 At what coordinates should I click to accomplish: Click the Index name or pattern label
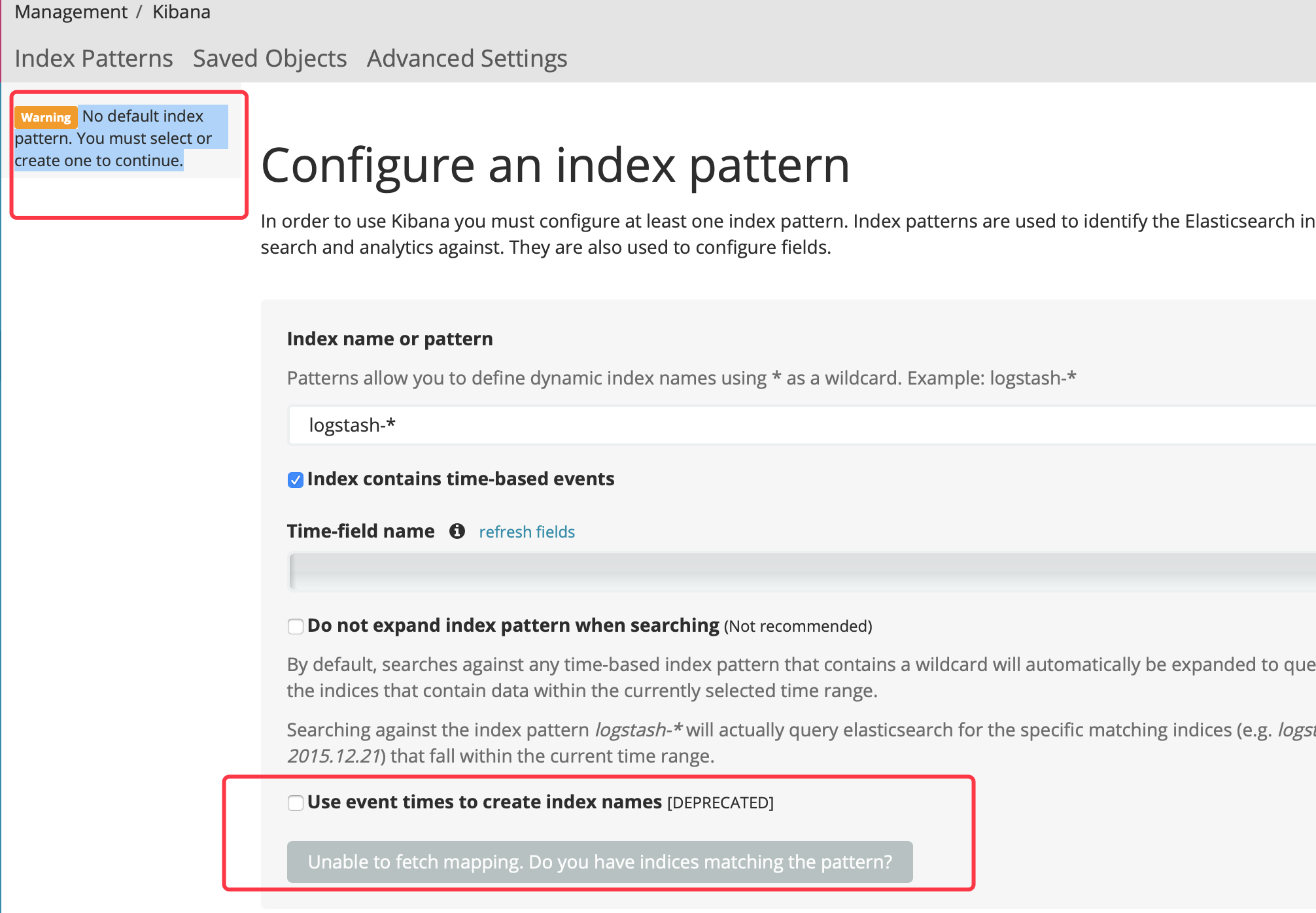coord(390,339)
